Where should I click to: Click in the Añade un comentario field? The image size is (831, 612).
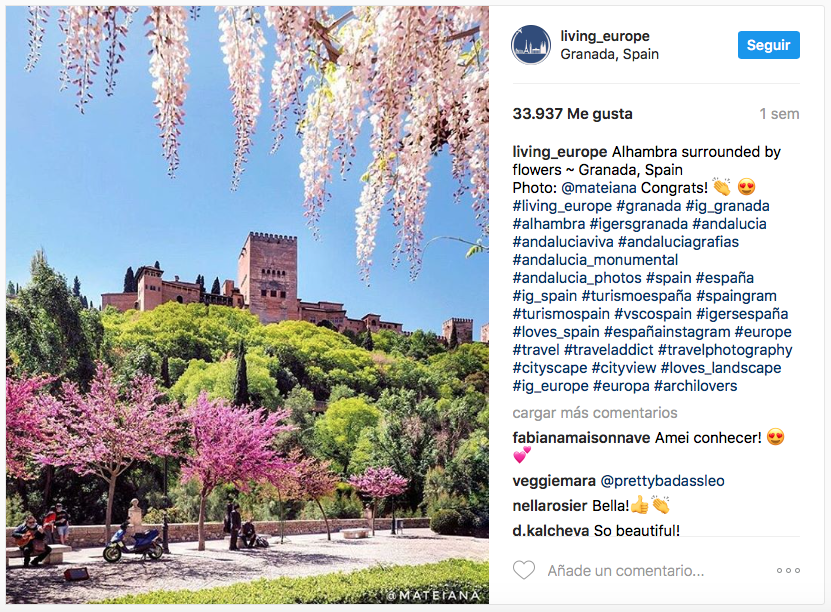pos(625,571)
